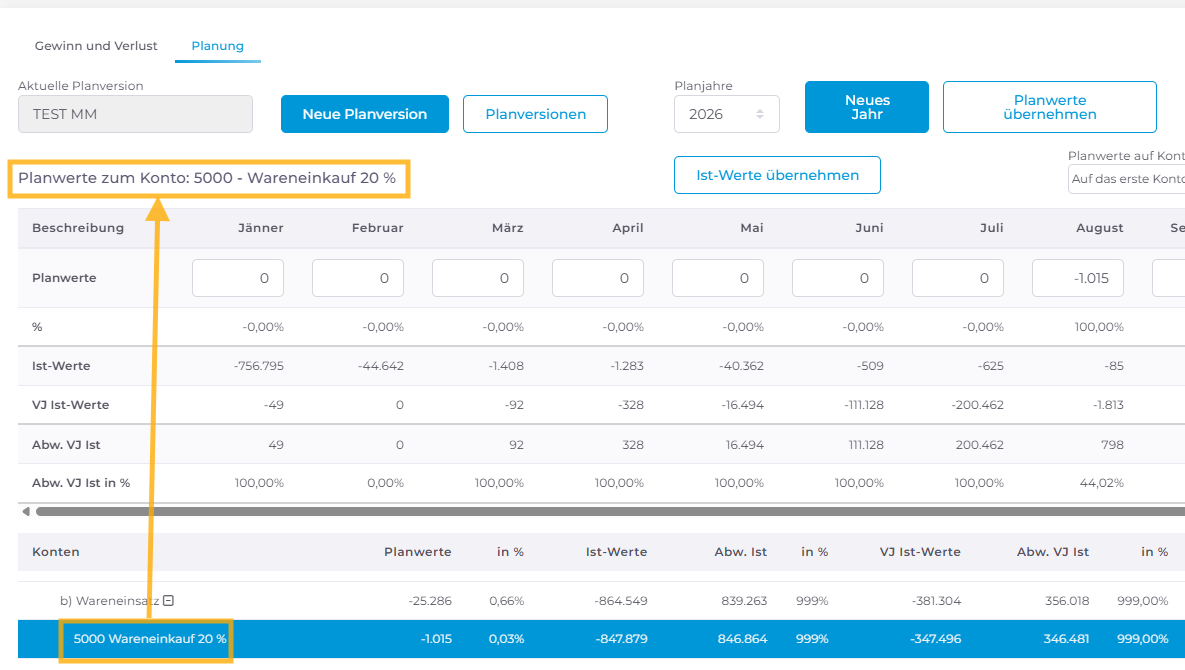The image size is (1185, 670).
Task: Click Planwerte übernehmen button
Action: (1050, 107)
